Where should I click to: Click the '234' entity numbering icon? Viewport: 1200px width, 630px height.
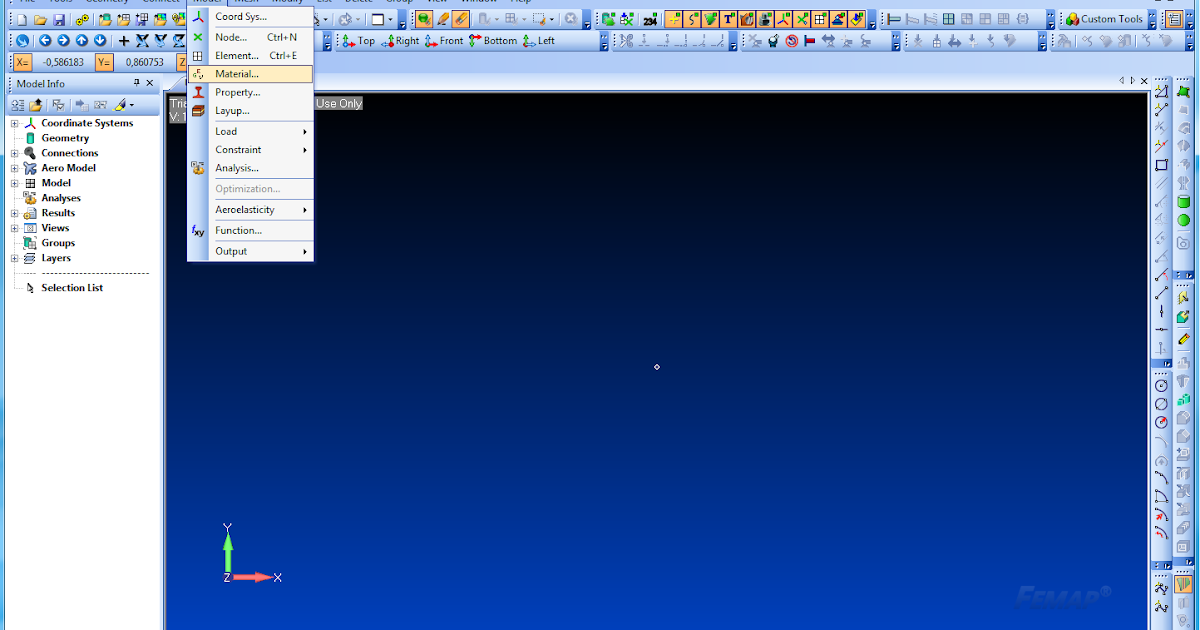[649, 18]
